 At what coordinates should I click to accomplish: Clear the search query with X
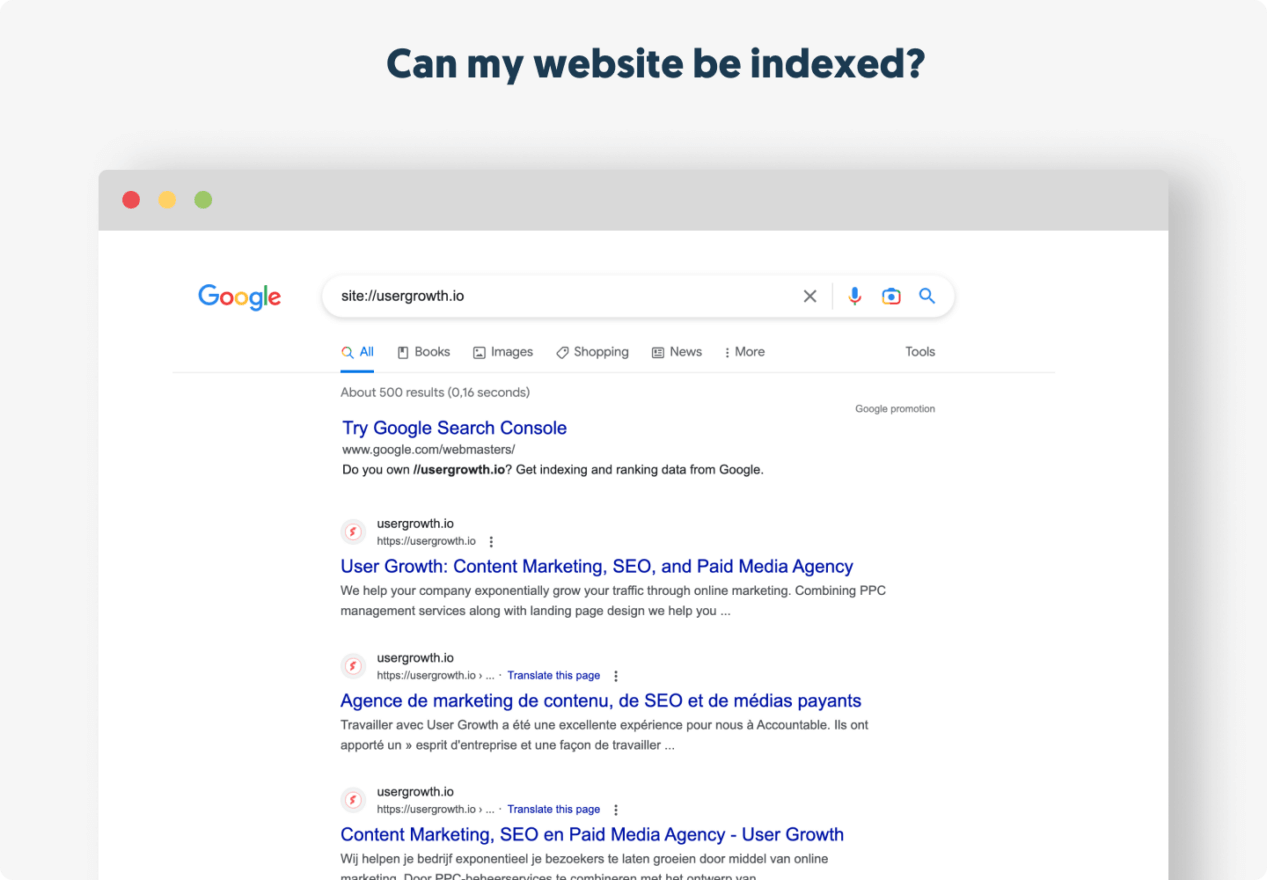(x=810, y=296)
